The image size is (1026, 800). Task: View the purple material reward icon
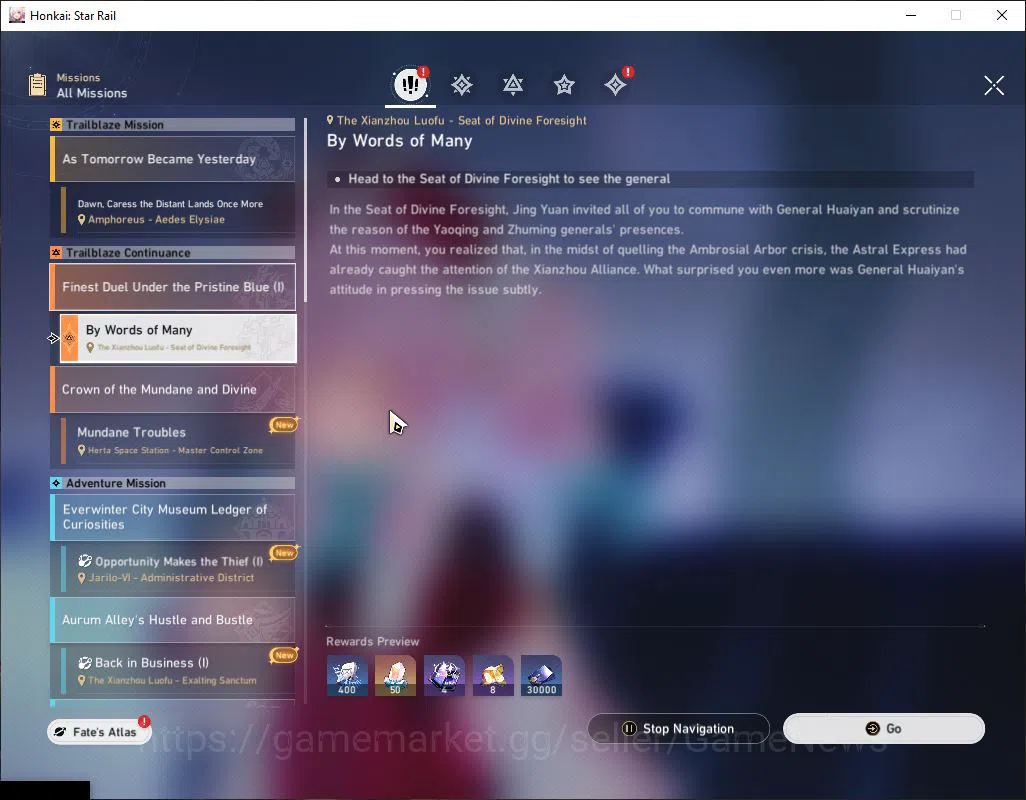[x=444, y=676]
